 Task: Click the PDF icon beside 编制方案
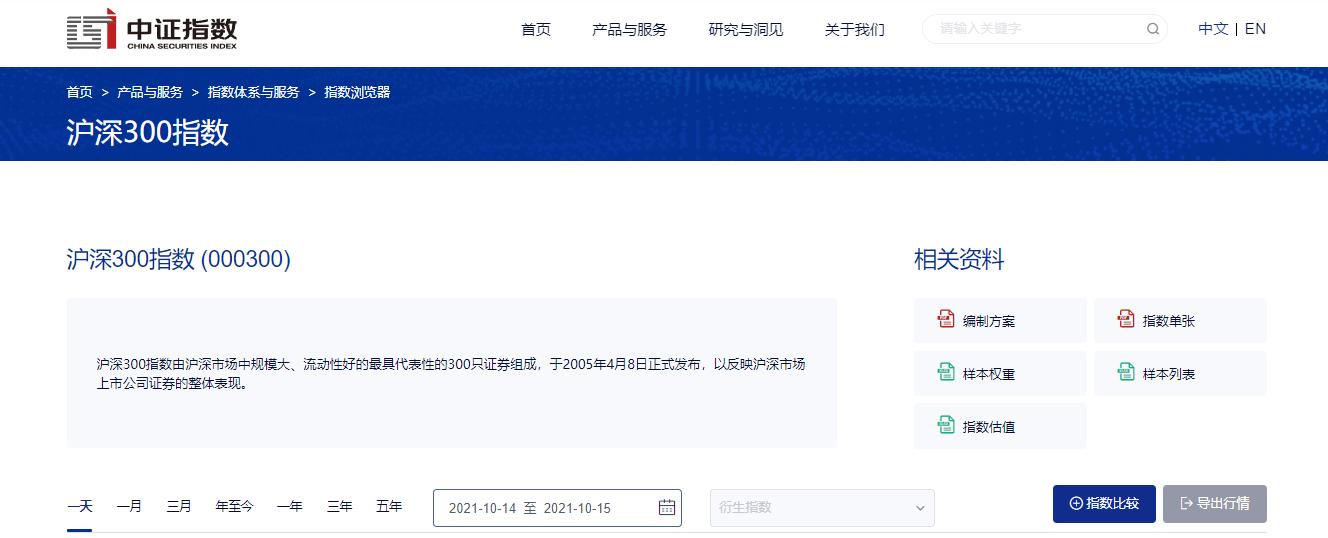click(945, 320)
